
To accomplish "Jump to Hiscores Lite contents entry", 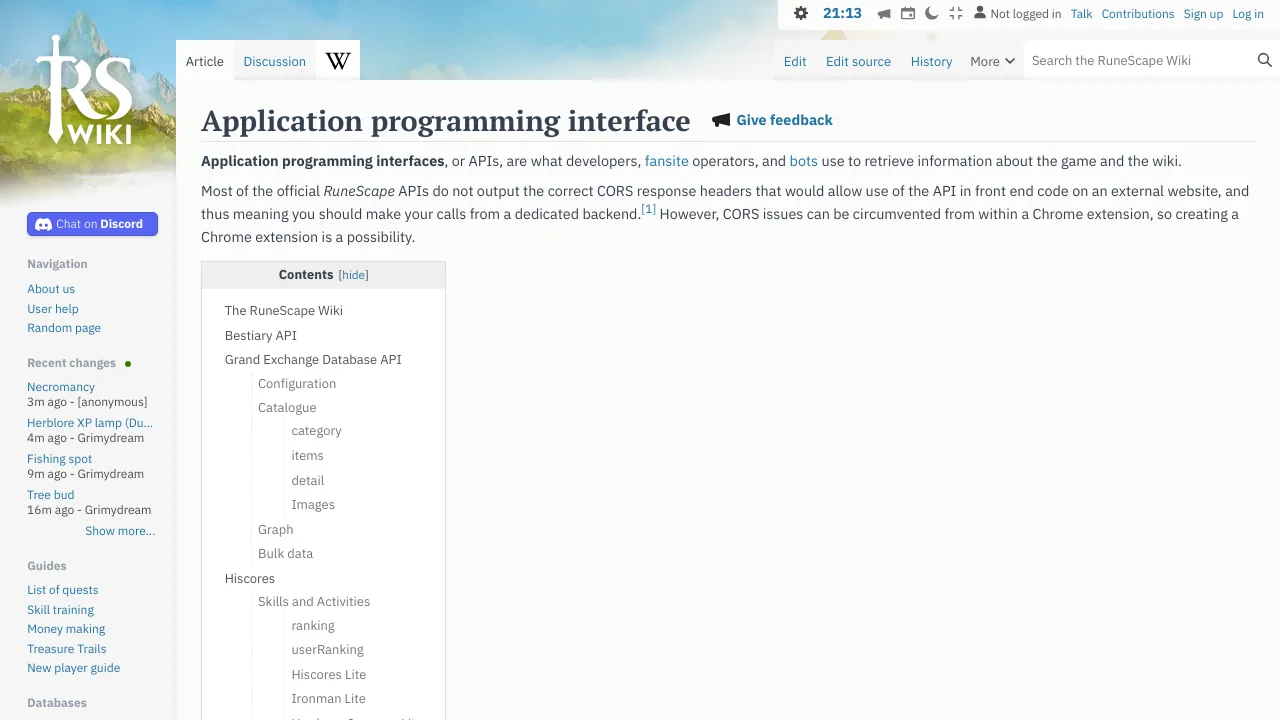I will (329, 675).
